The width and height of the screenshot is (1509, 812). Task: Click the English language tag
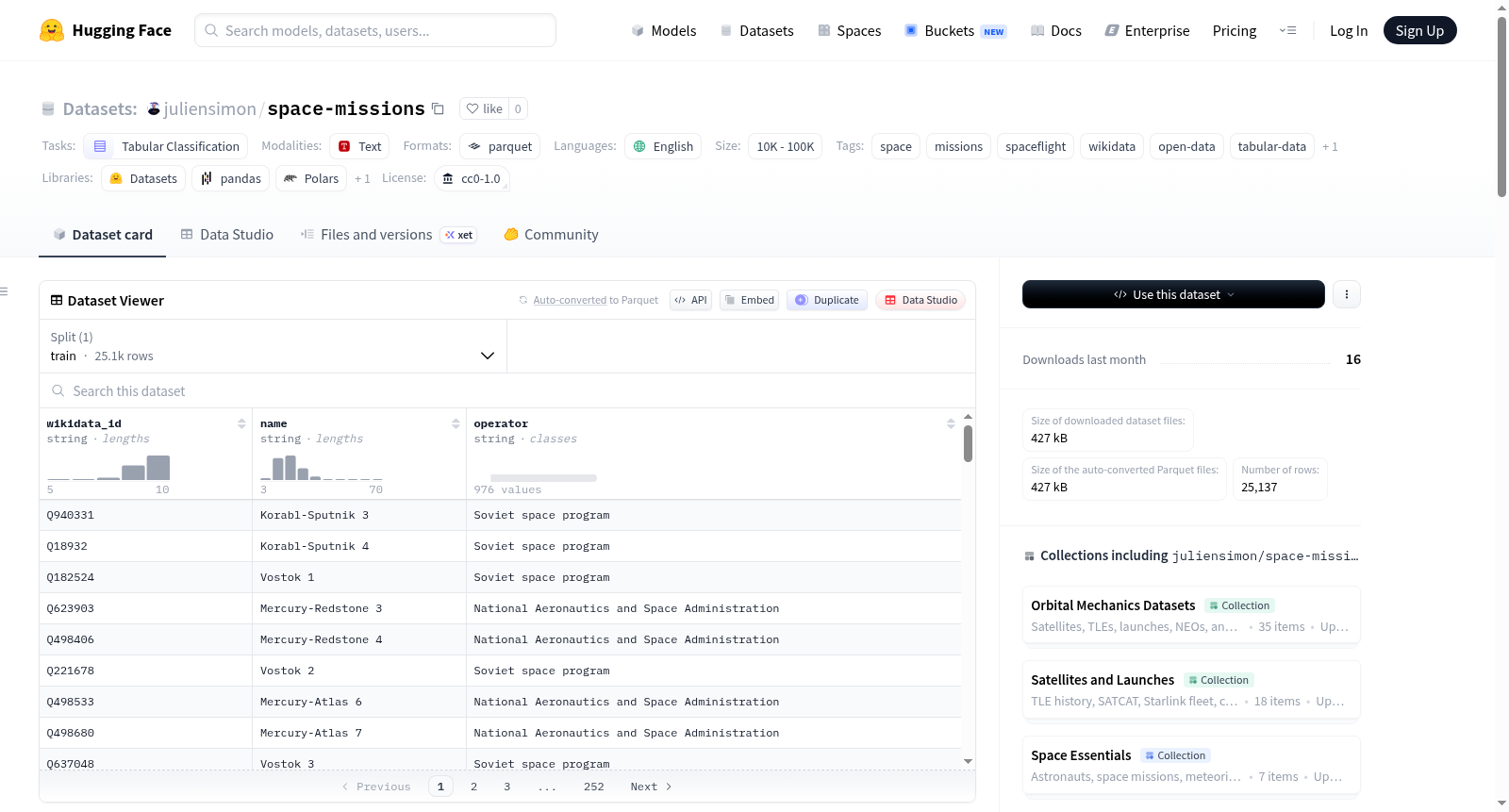click(x=663, y=146)
